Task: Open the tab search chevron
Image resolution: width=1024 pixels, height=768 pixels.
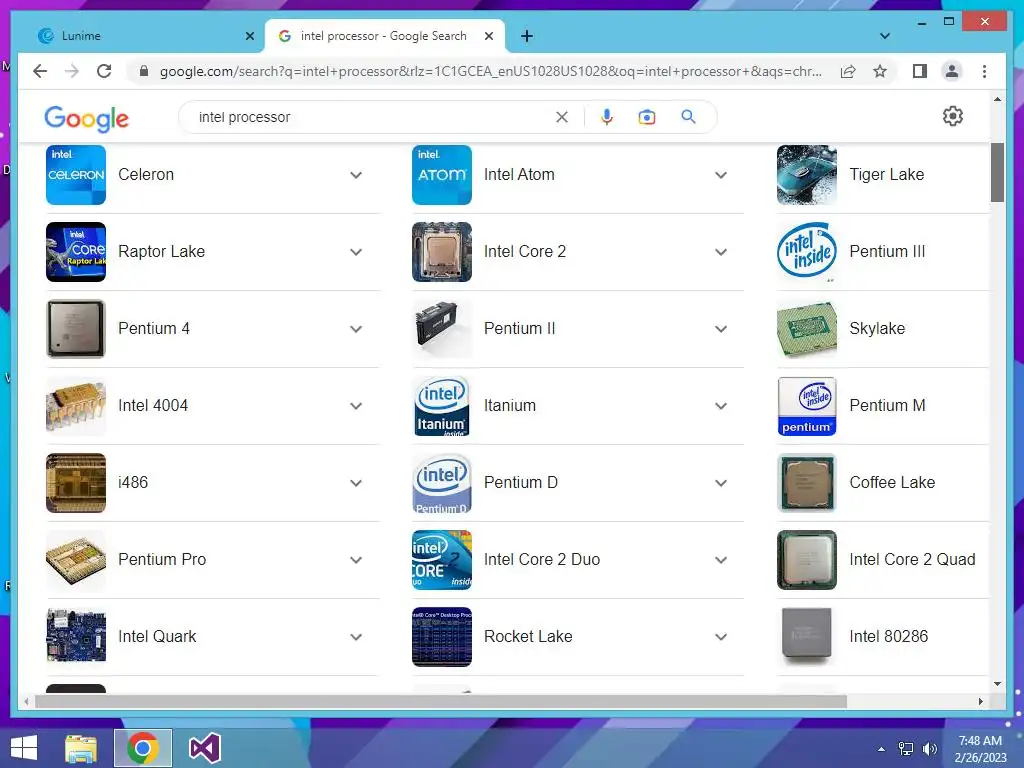Action: click(885, 36)
